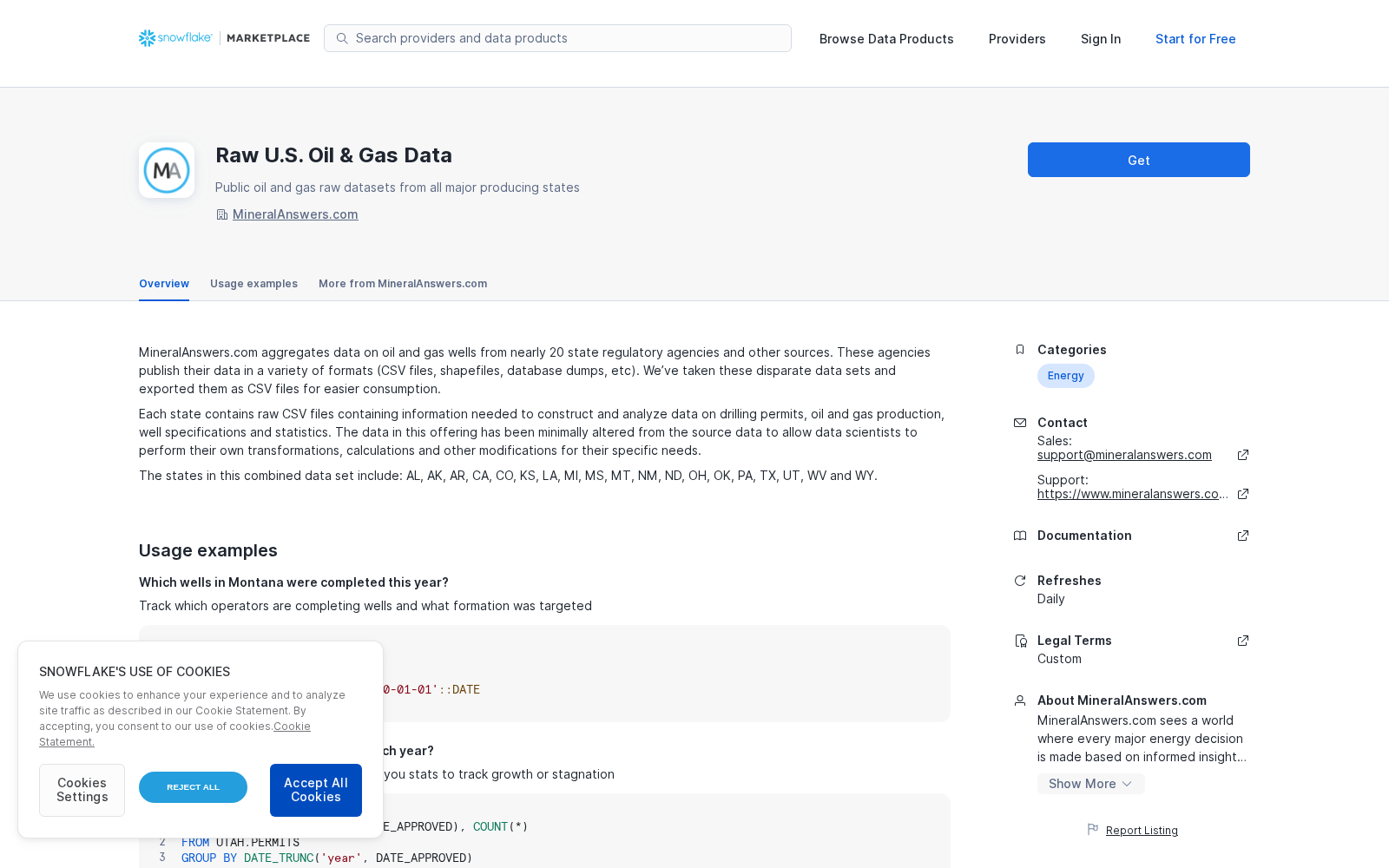Click the 'Custom' legal terms value

[1059, 659]
